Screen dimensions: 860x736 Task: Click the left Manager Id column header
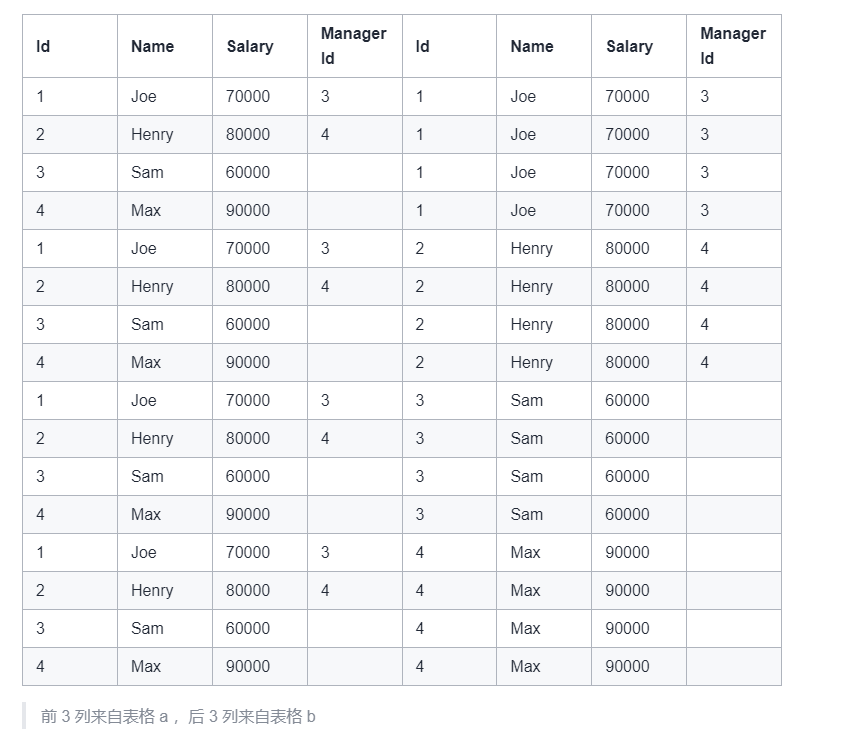[353, 46]
